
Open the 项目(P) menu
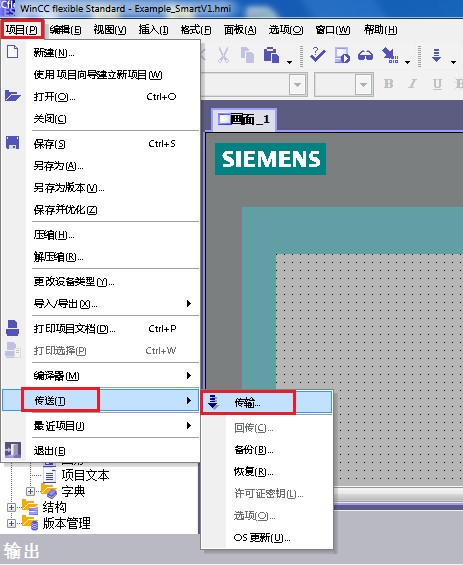click(x=22, y=29)
